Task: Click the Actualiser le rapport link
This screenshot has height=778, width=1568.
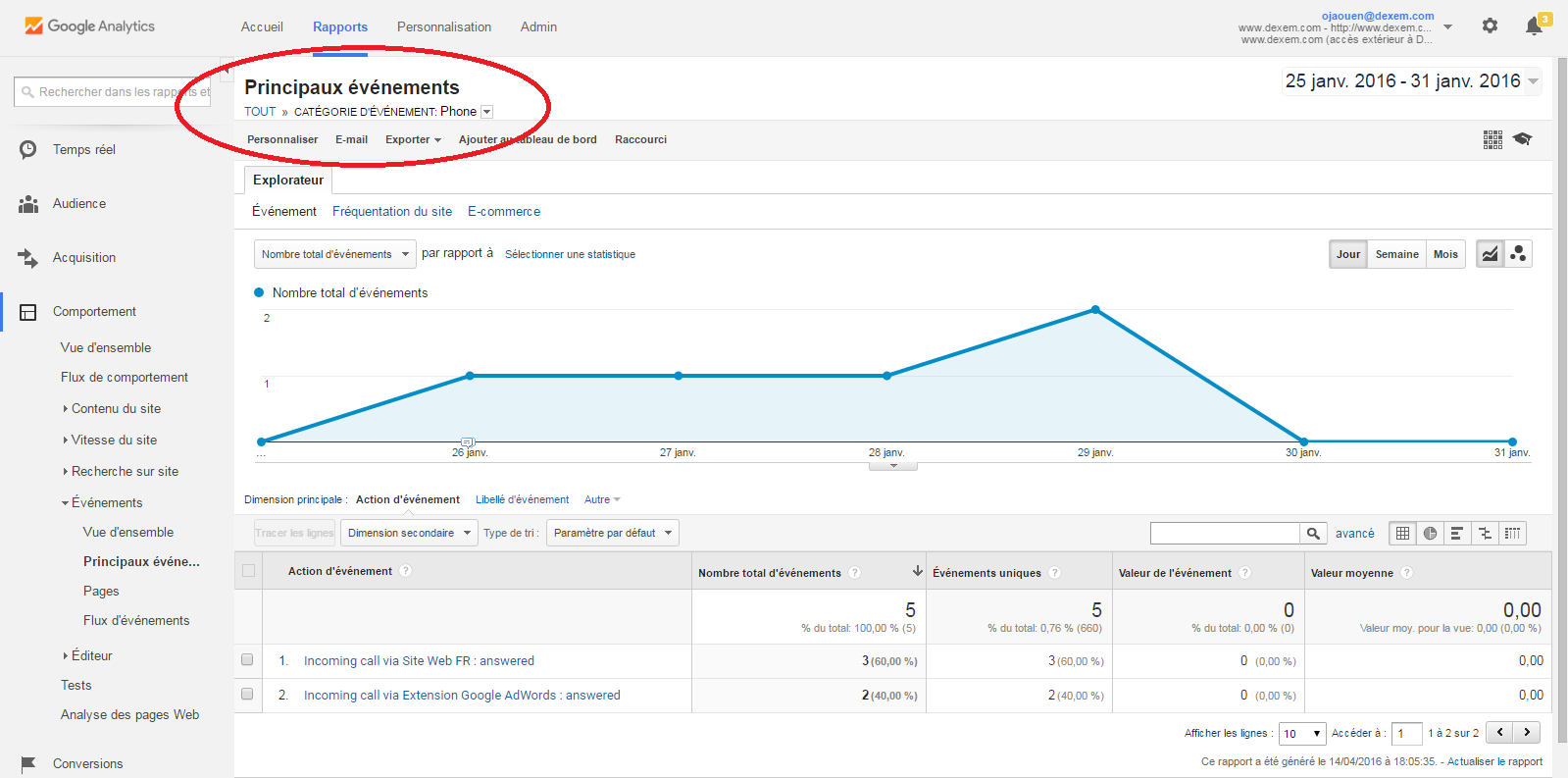Action: pyautogui.click(x=1494, y=761)
